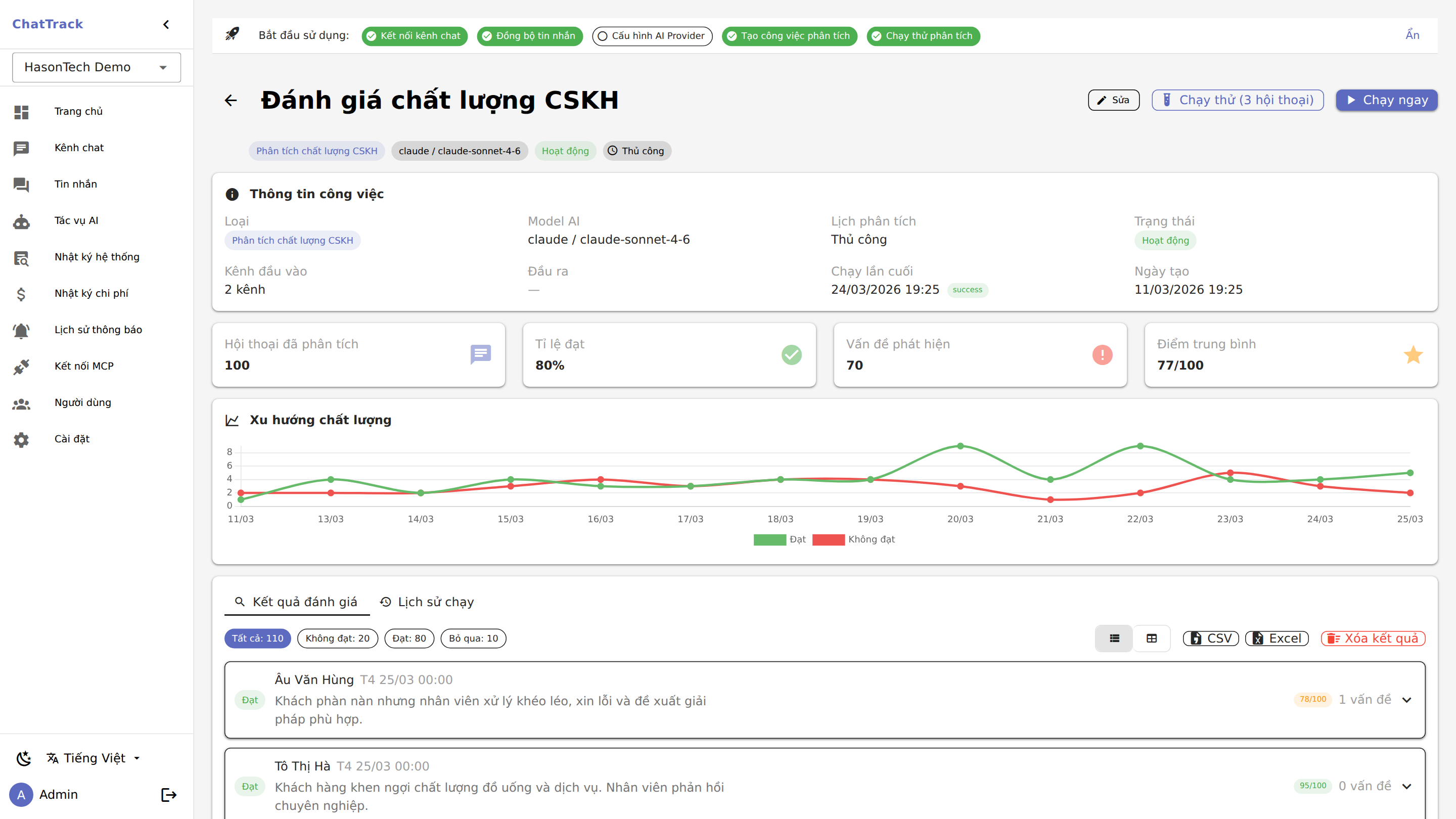Click Ẩn to hide onboarding bar
Image resolution: width=1456 pixels, height=819 pixels.
(1412, 35)
